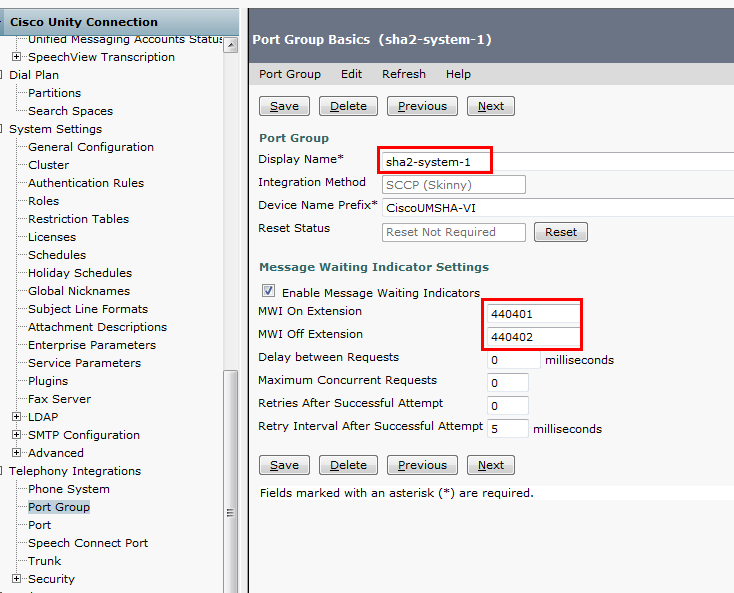The width and height of the screenshot is (734, 593).
Task: Open the Edit menu
Action: click(351, 74)
